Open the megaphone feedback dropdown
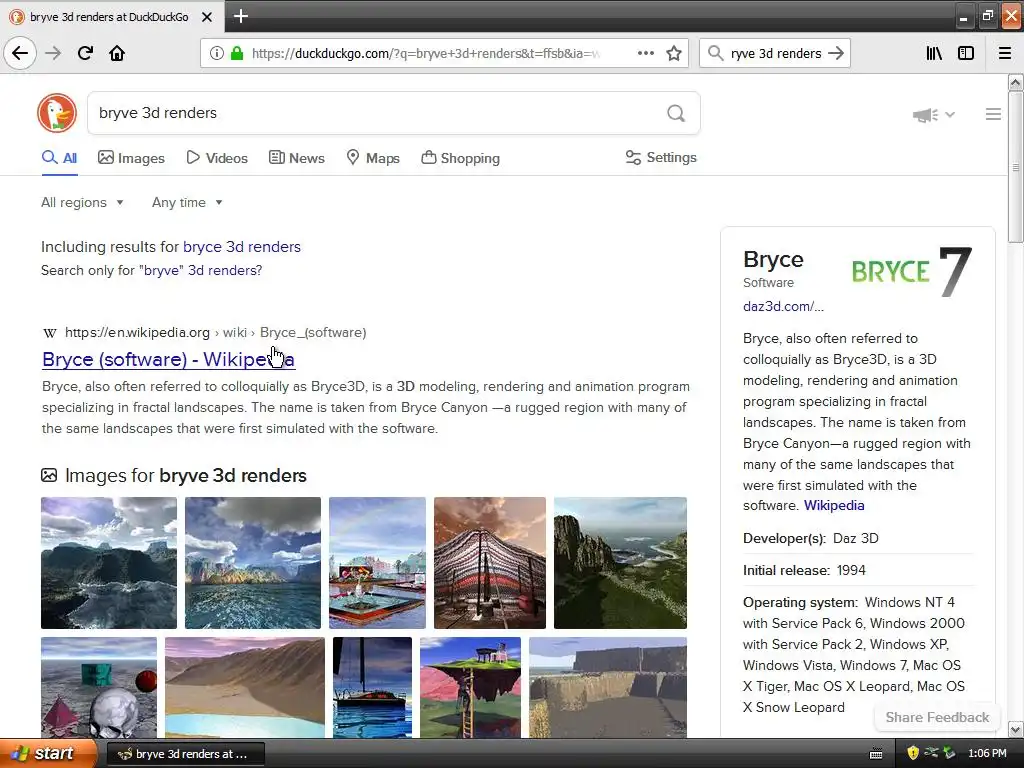 coord(933,115)
